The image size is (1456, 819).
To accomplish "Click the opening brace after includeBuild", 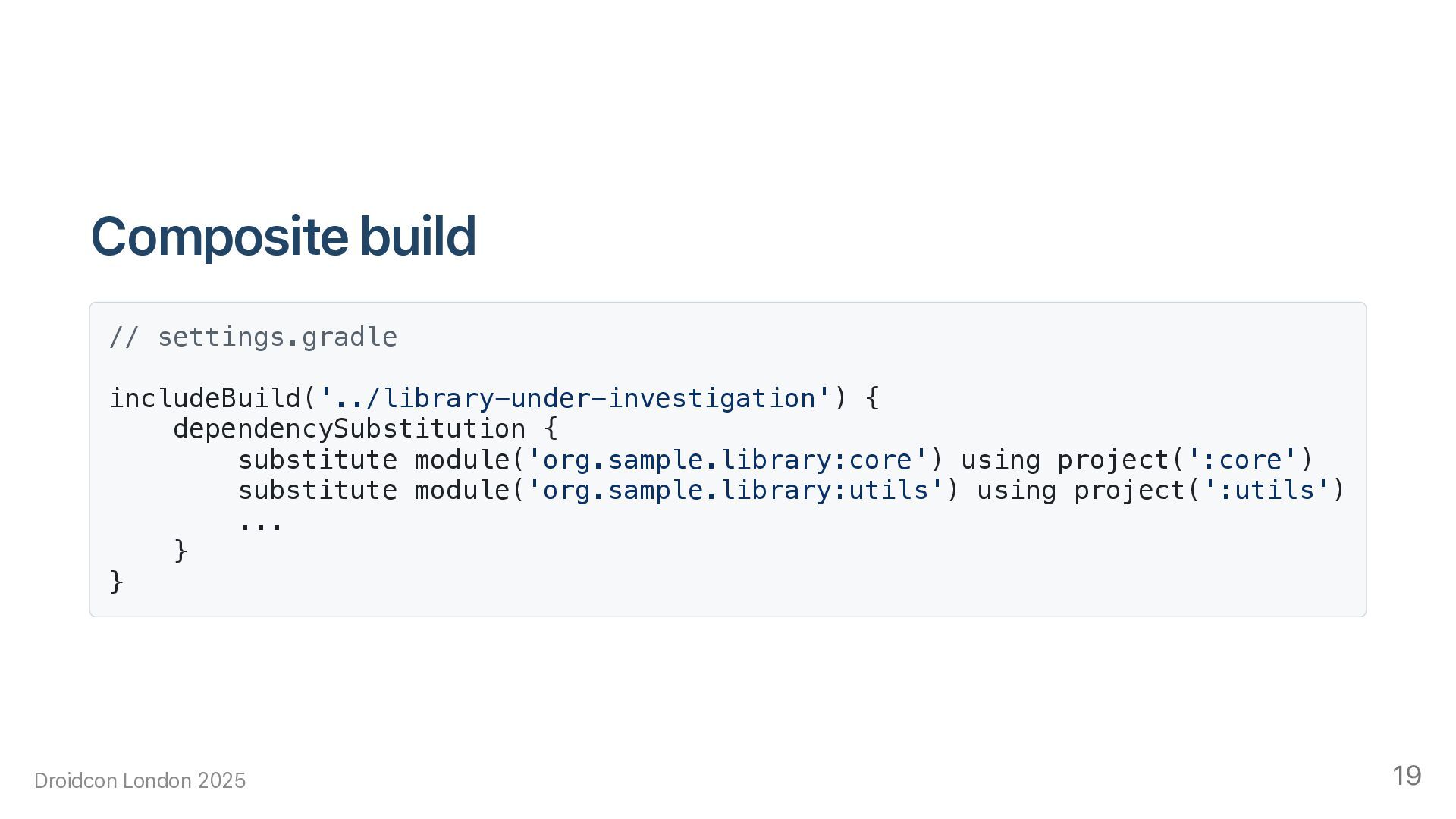I will (872, 398).
